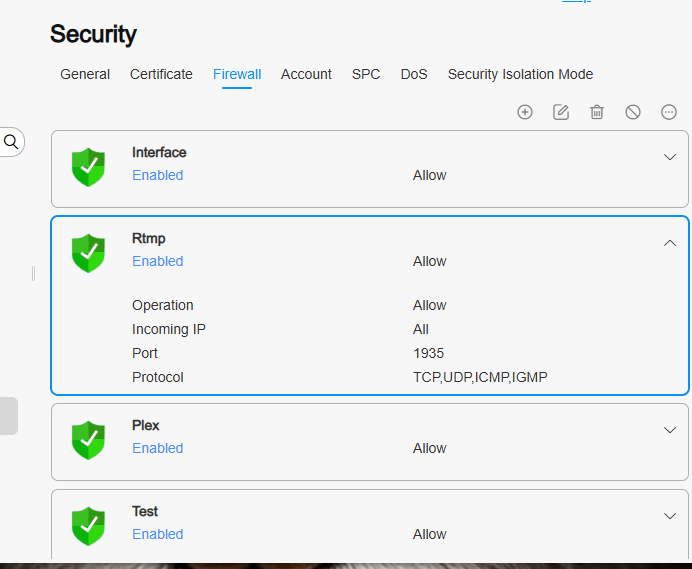Expand the Interface rule details
Image resolution: width=692 pixels, height=569 pixels.
670,157
